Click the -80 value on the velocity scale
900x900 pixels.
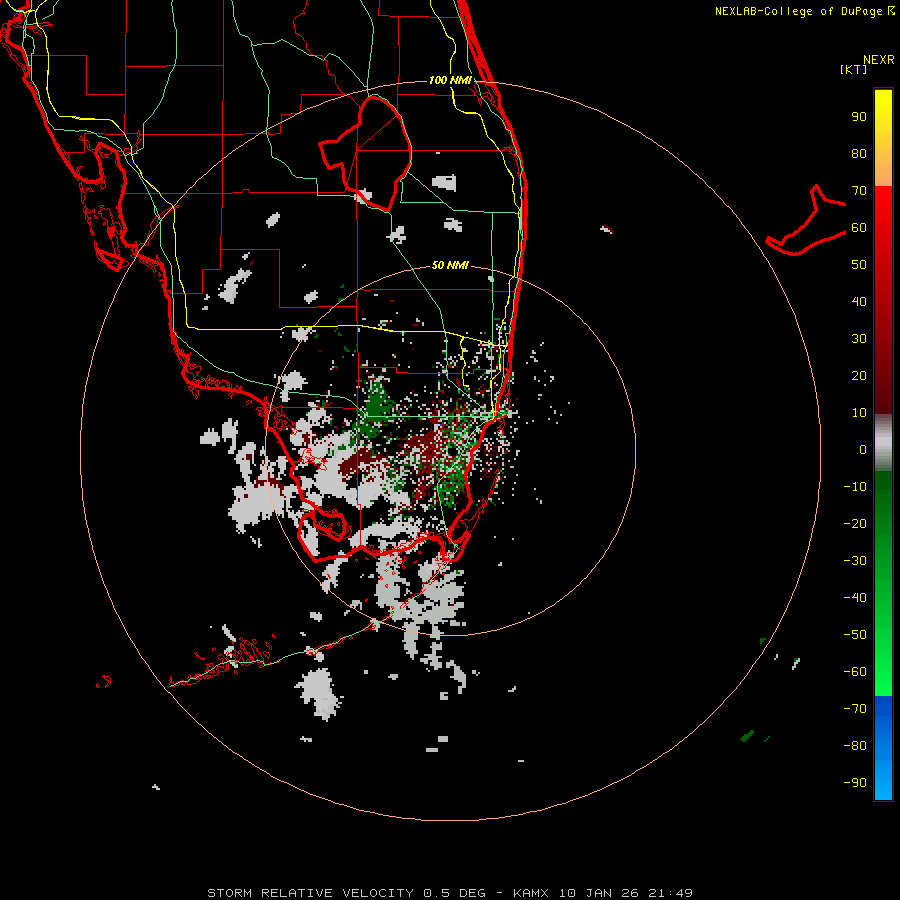coord(855,746)
